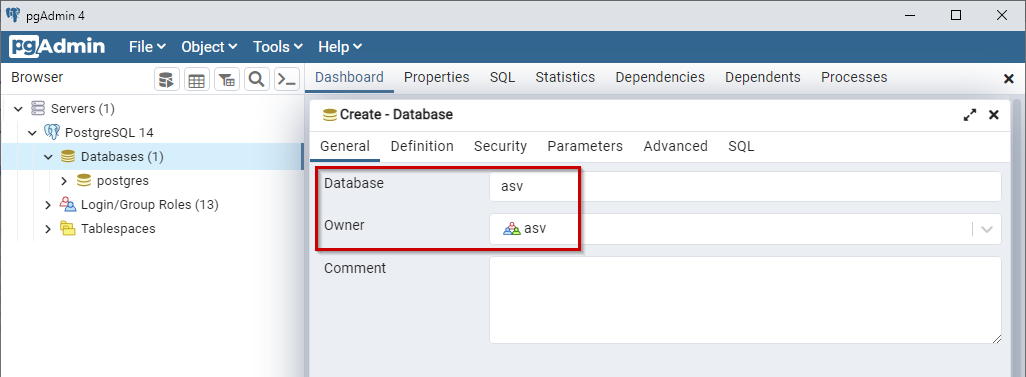
Task: Select Servers (1) tree label
Action: [x=83, y=109]
